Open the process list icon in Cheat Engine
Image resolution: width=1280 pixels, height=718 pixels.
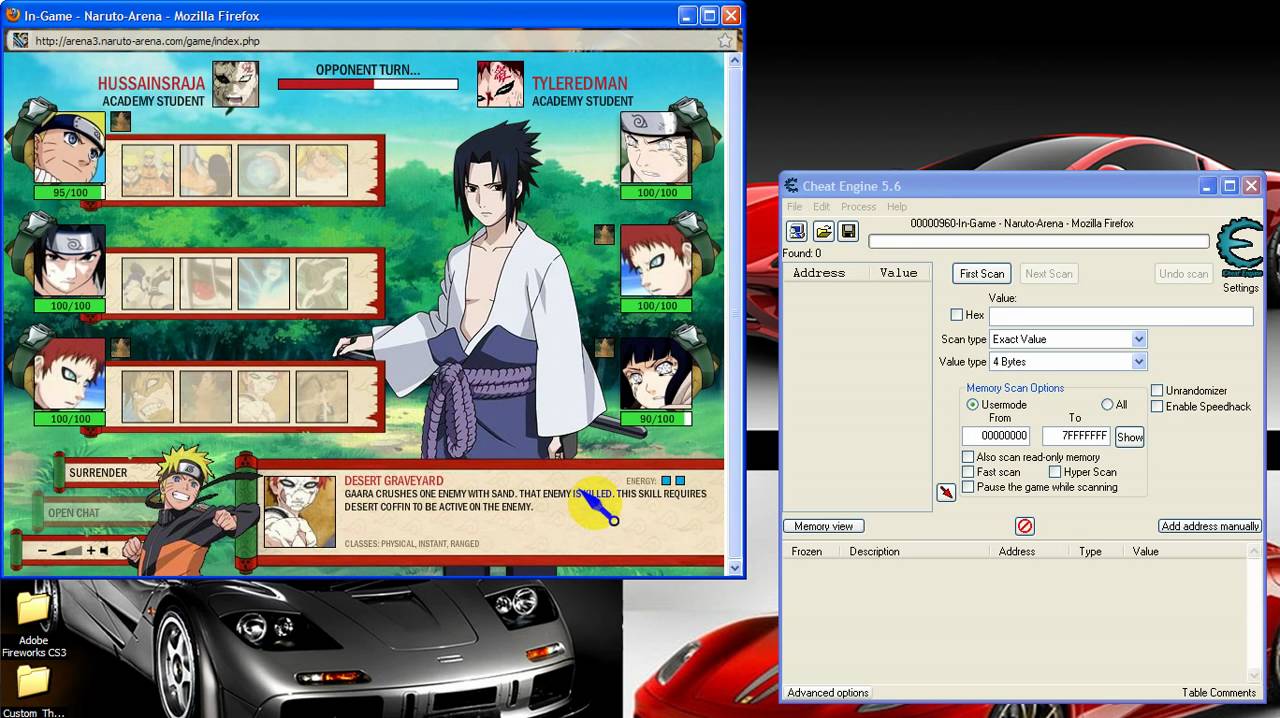tap(797, 232)
